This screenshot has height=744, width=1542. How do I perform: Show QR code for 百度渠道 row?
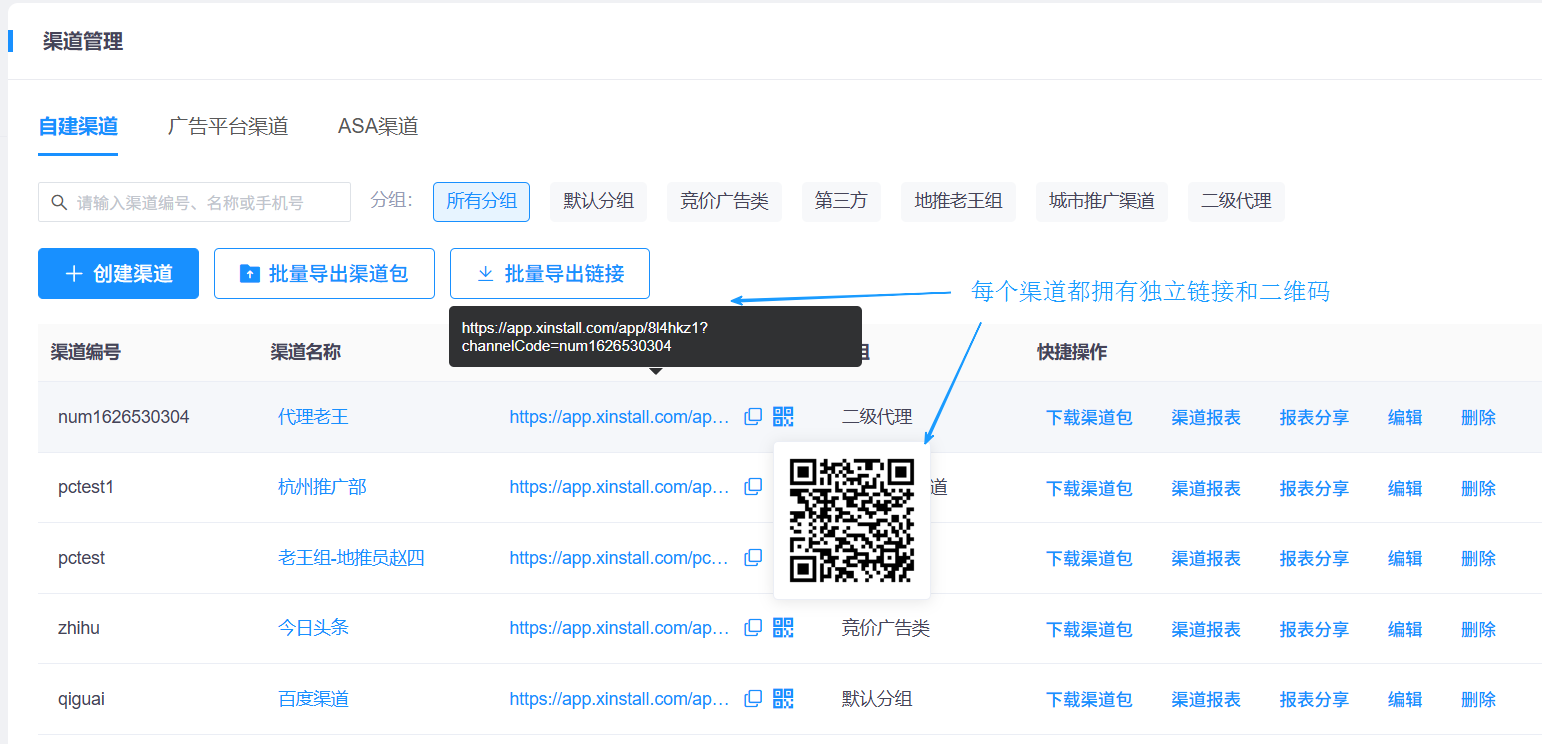[783, 698]
